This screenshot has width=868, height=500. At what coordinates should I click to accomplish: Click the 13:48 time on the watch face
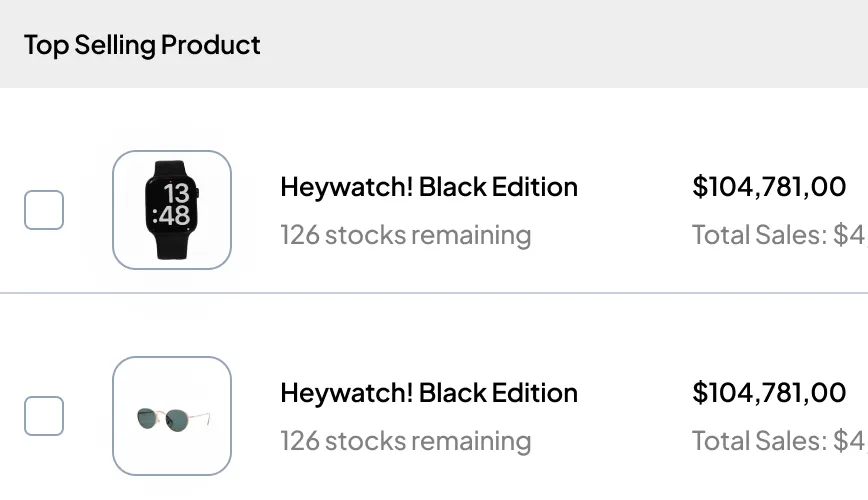(x=172, y=204)
